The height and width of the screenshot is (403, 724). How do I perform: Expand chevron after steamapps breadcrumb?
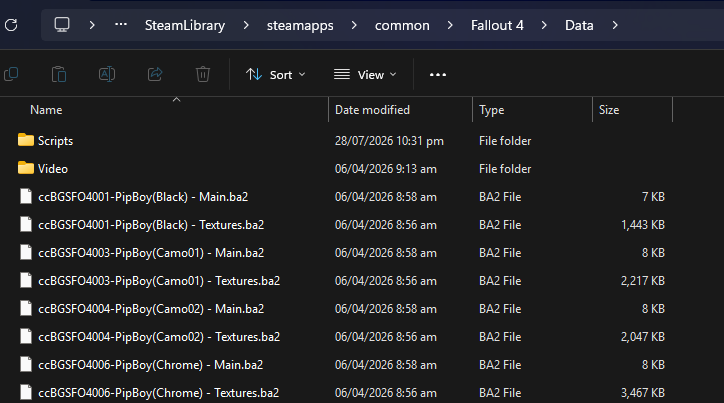click(354, 25)
